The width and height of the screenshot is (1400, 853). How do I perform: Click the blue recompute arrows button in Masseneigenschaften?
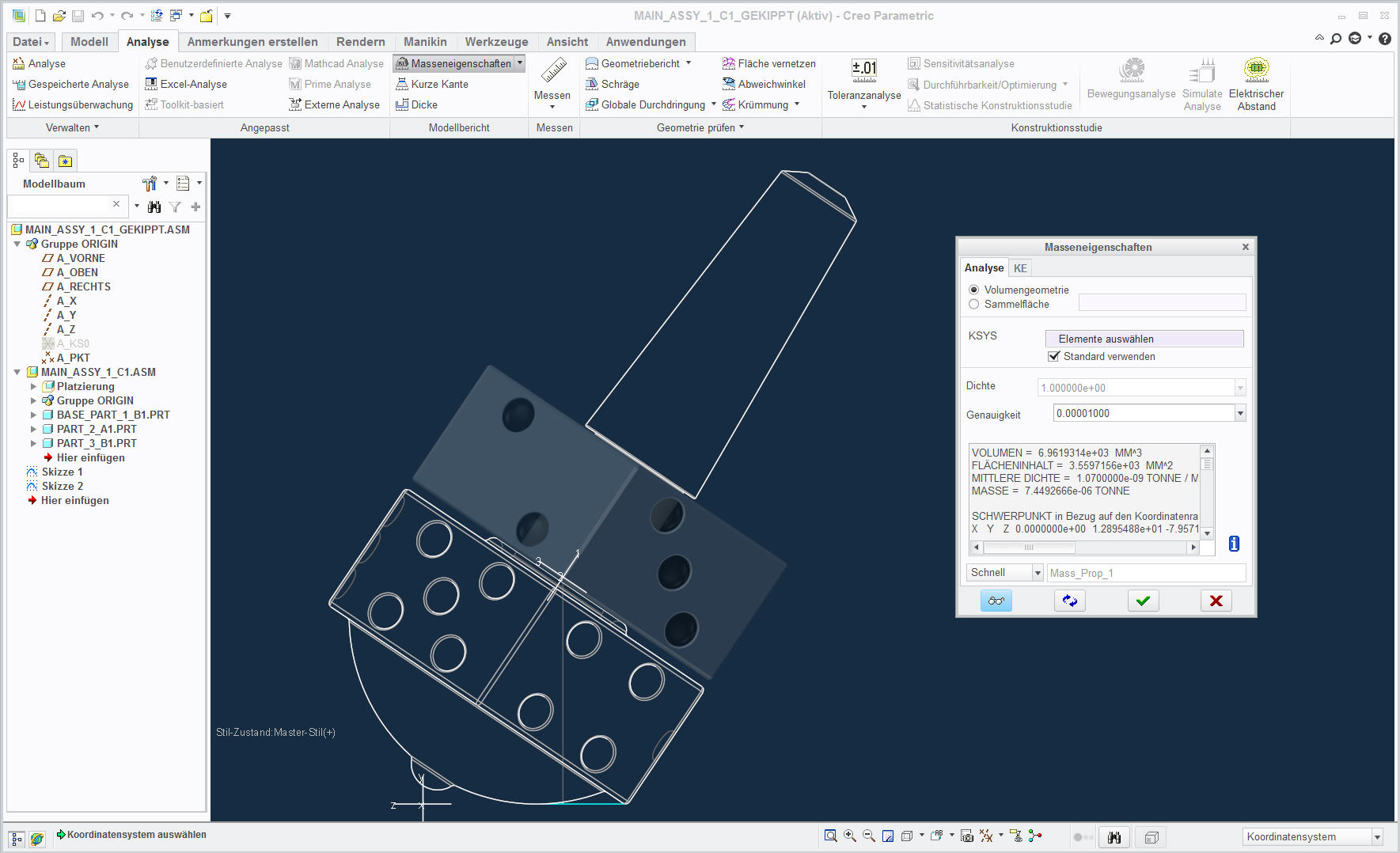[x=1070, y=601]
